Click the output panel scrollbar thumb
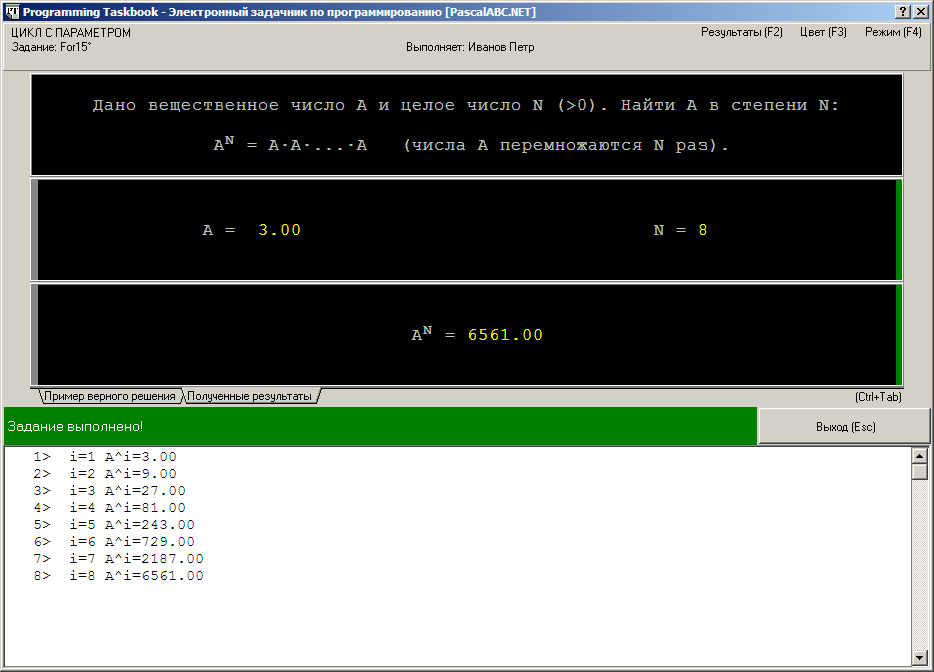This screenshot has height=672, width=934. tap(920, 472)
